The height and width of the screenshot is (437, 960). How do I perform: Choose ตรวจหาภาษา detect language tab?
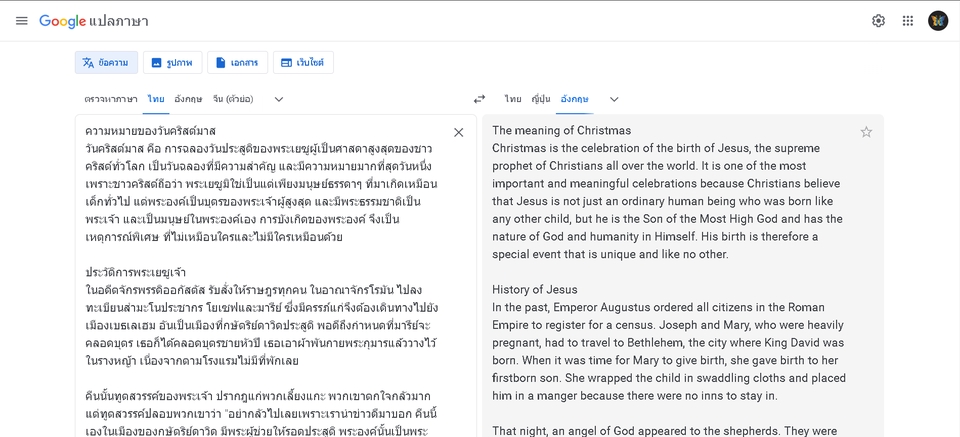click(x=111, y=99)
